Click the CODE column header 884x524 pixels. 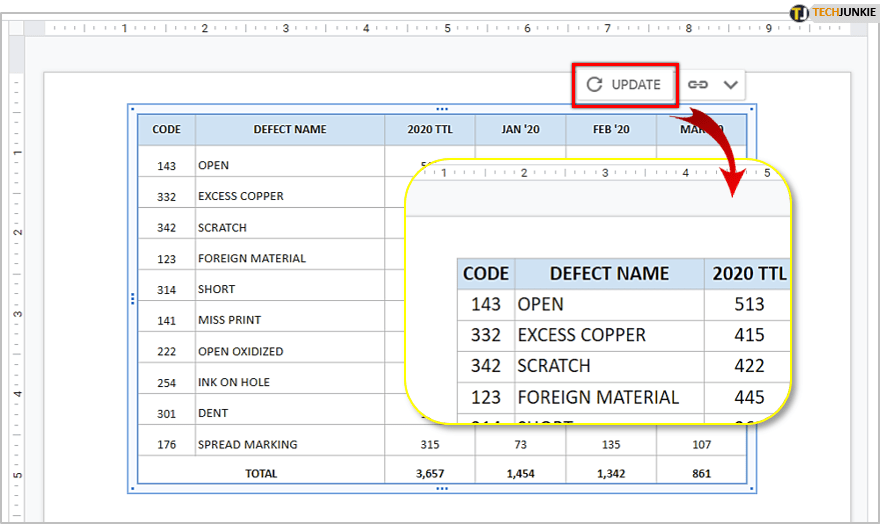tap(166, 129)
